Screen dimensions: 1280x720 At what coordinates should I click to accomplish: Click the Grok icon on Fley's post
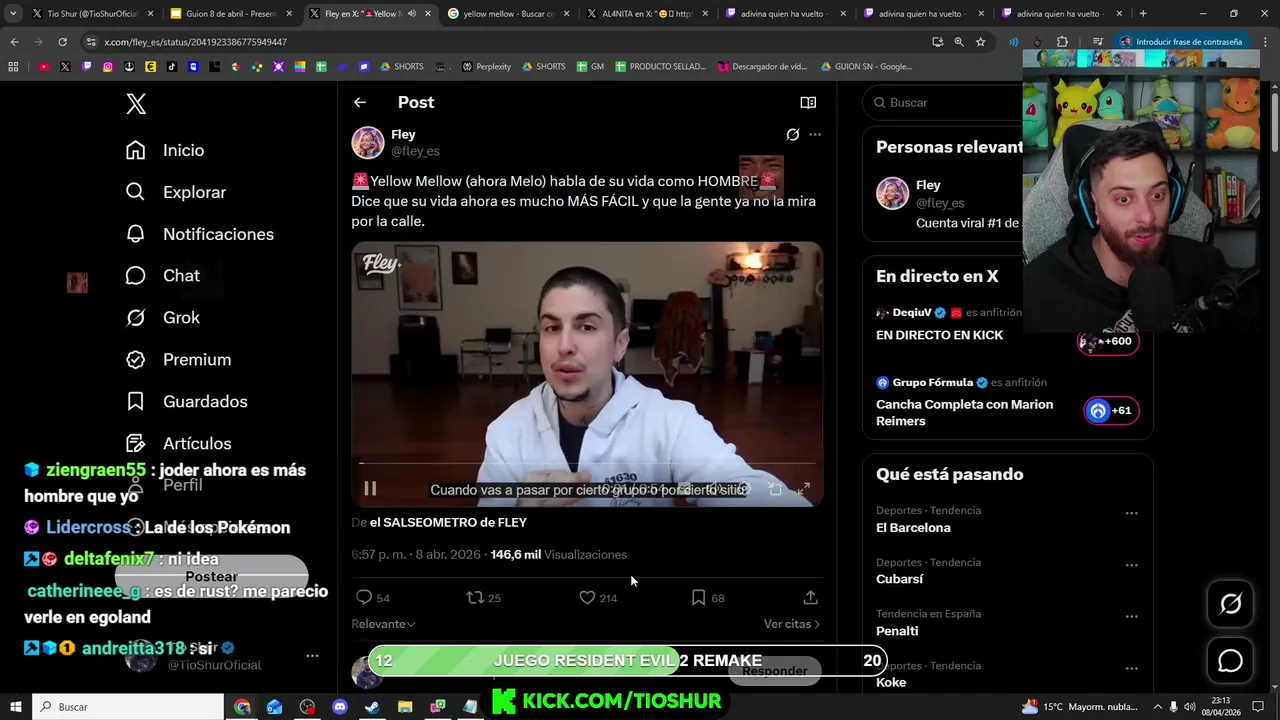tap(793, 135)
